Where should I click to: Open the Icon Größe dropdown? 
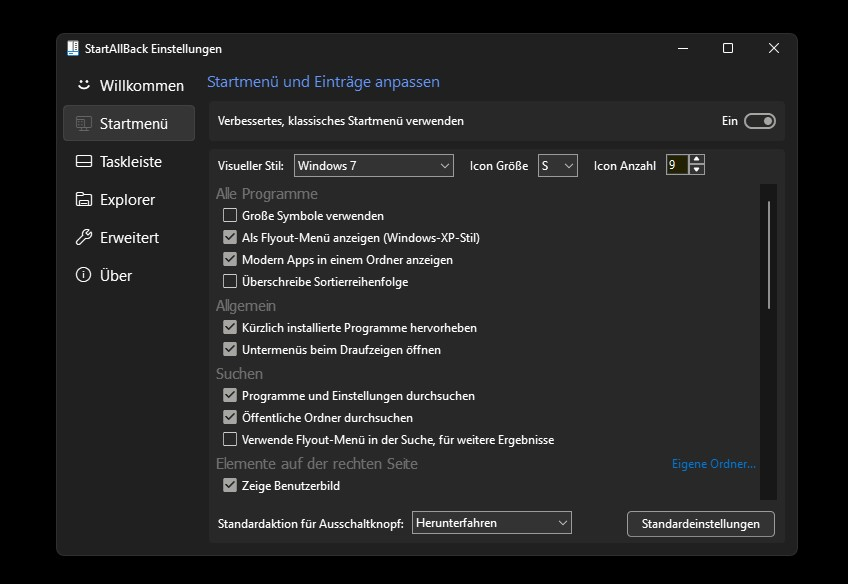pyautogui.click(x=558, y=165)
